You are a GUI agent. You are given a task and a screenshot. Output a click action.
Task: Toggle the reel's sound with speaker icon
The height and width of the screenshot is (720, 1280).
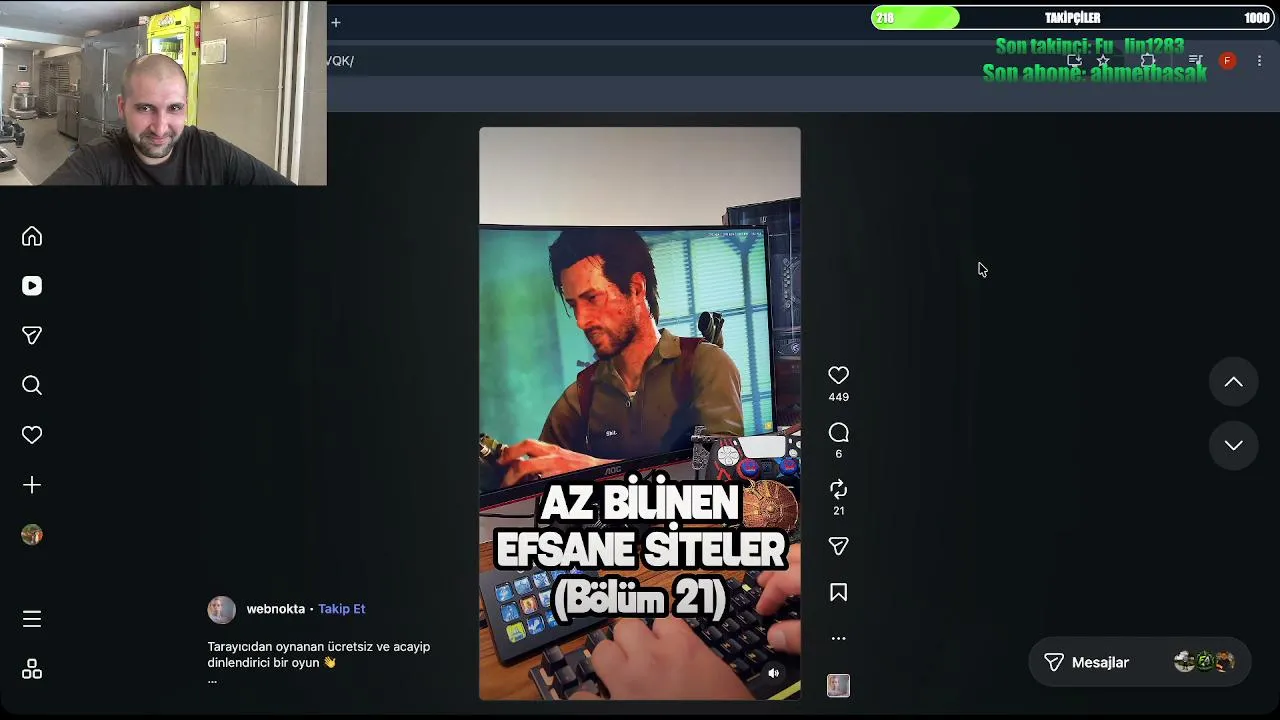[773, 673]
